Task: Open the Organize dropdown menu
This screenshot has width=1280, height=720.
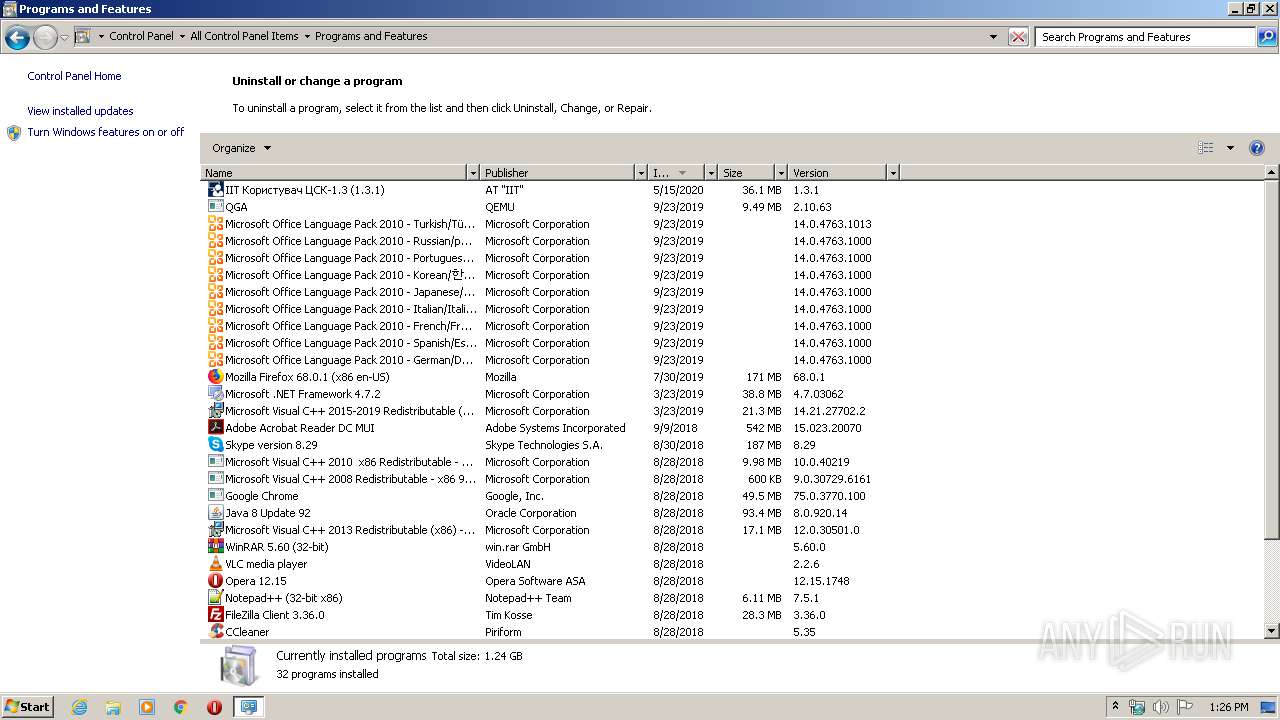Action: pyautogui.click(x=241, y=148)
